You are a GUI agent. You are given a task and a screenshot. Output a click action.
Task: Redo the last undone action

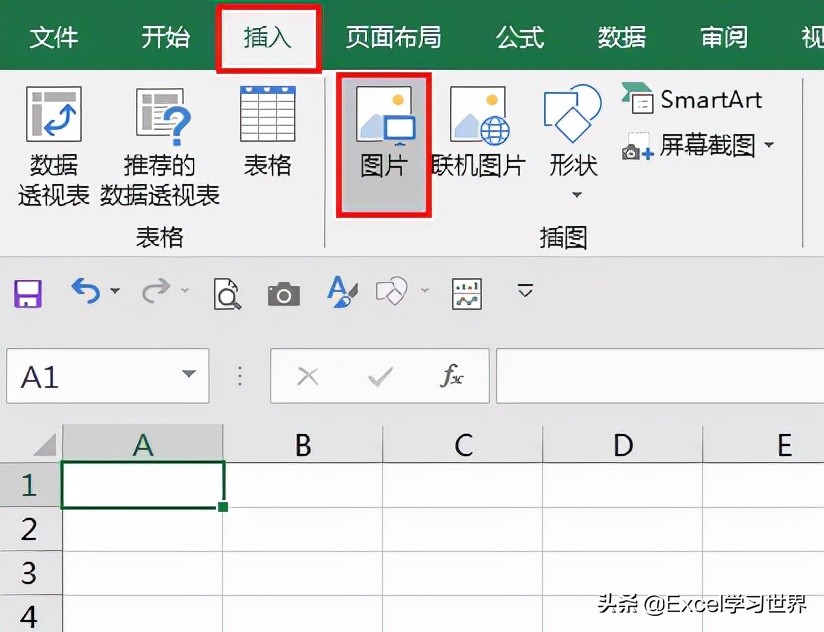(157, 291)
